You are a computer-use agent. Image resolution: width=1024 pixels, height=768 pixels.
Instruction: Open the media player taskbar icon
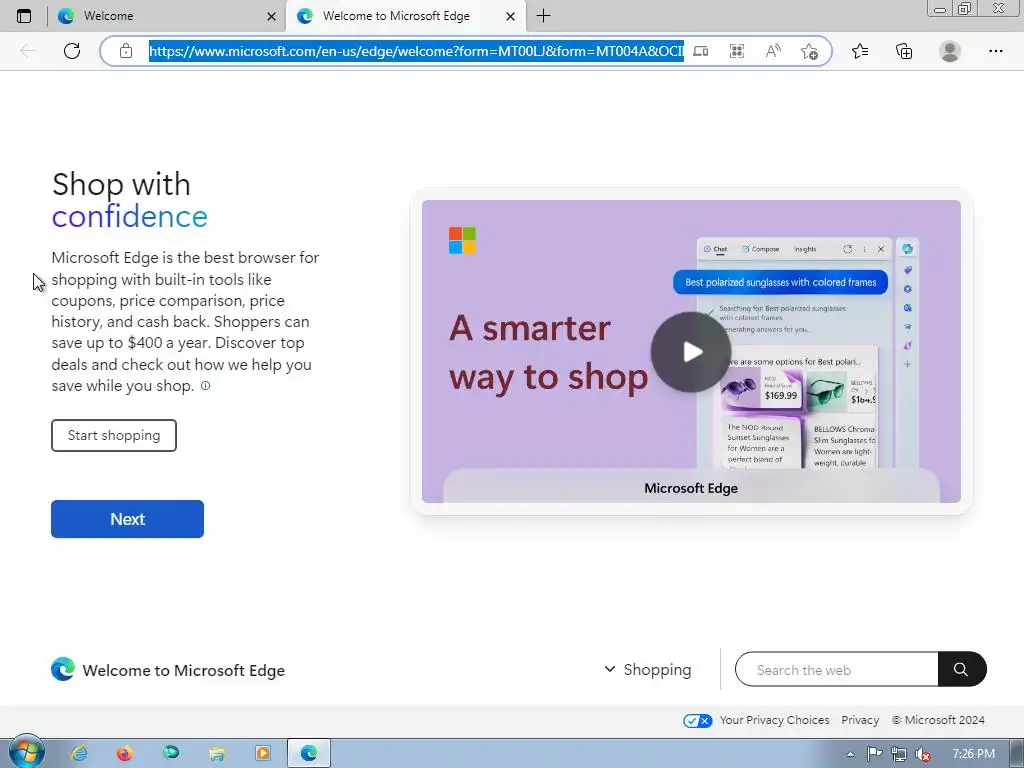click(x=263, y=754)
